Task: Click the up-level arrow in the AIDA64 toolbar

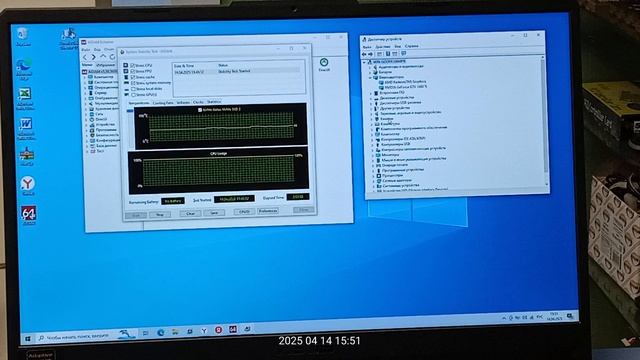Action: 103,57
